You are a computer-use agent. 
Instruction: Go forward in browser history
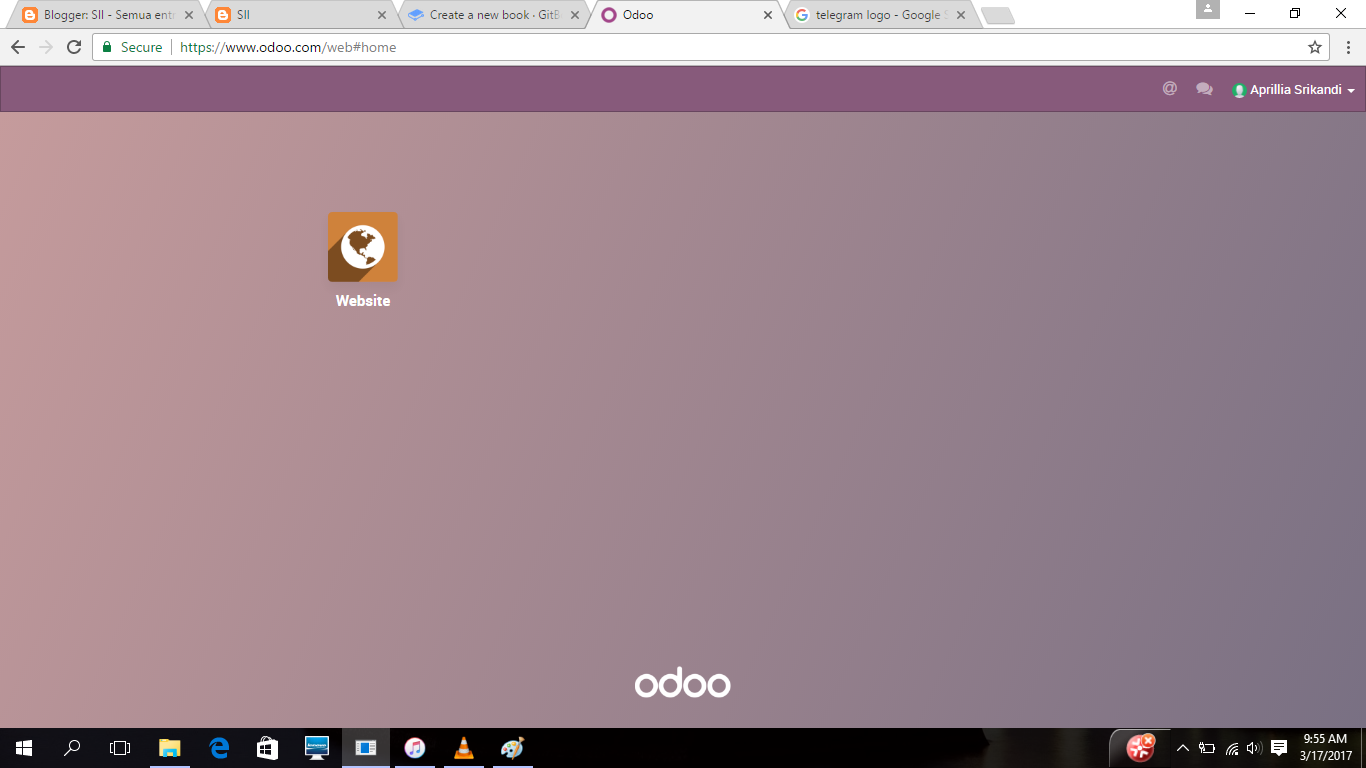[46, 47]
